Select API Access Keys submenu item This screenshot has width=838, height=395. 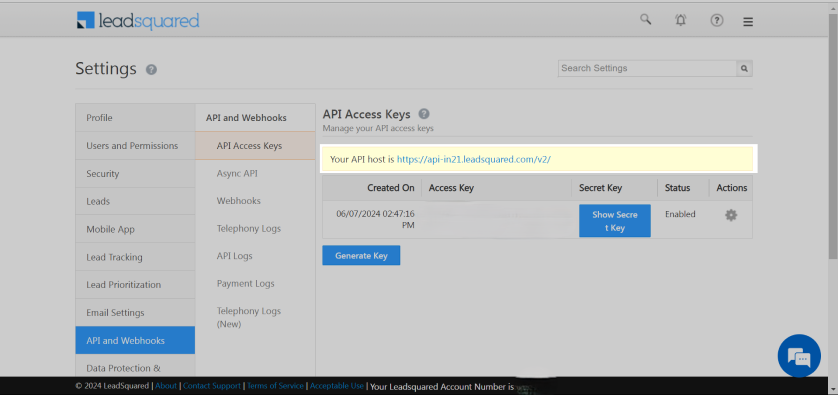(255, 145)
